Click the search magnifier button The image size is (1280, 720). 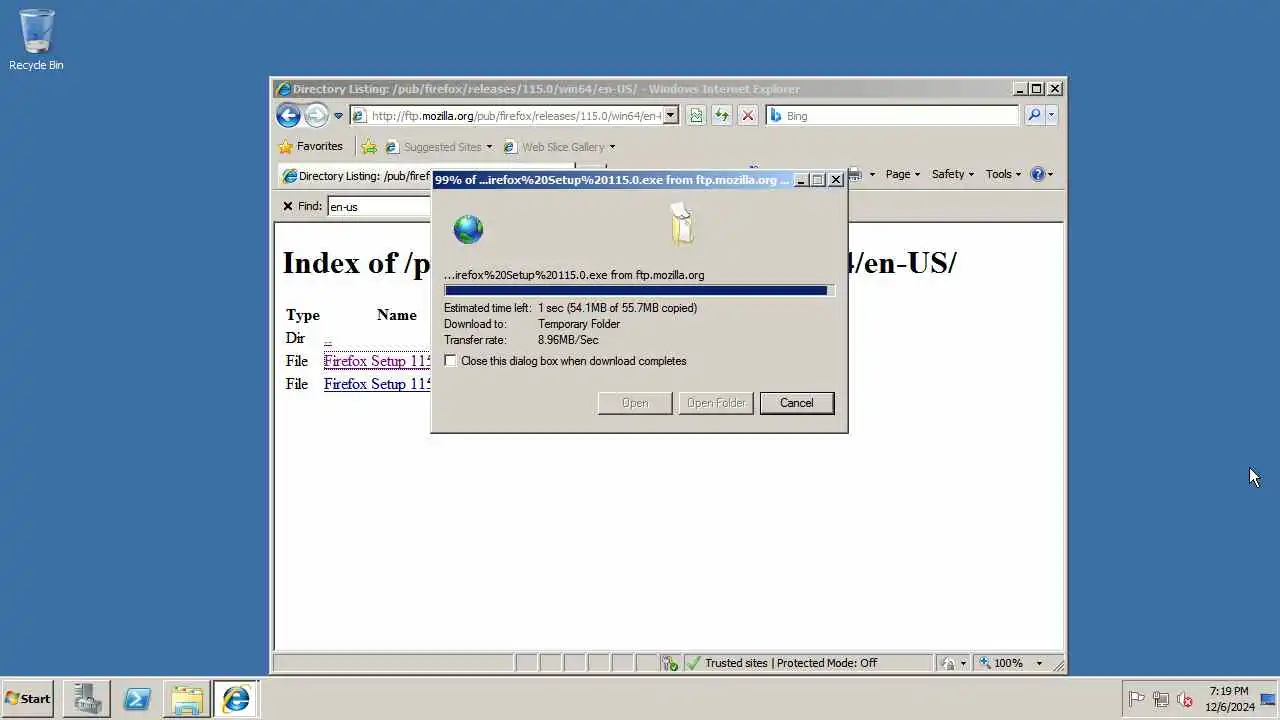tap(1034, 116)
